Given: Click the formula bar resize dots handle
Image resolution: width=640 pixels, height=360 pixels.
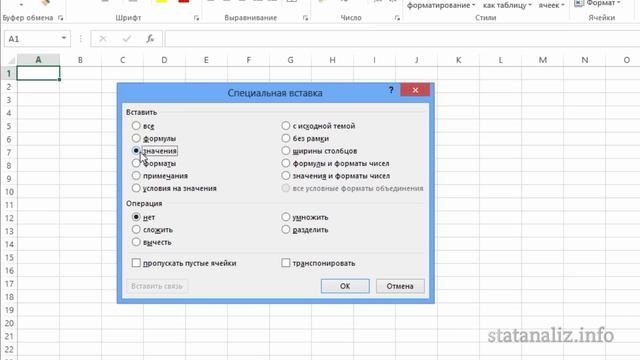Looking at the screenshot, I should 81,39.
